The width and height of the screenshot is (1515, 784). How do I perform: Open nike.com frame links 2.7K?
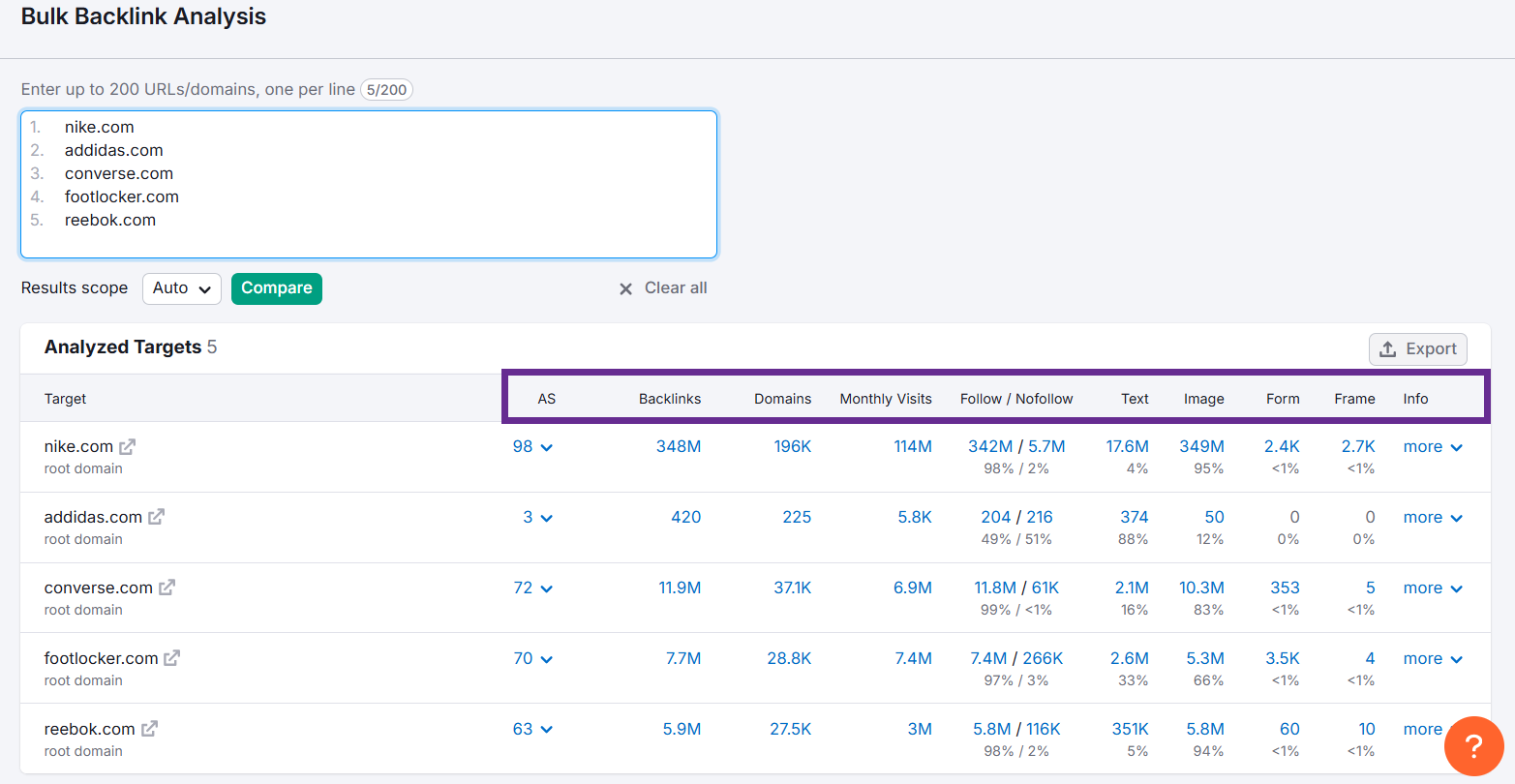1358,446
